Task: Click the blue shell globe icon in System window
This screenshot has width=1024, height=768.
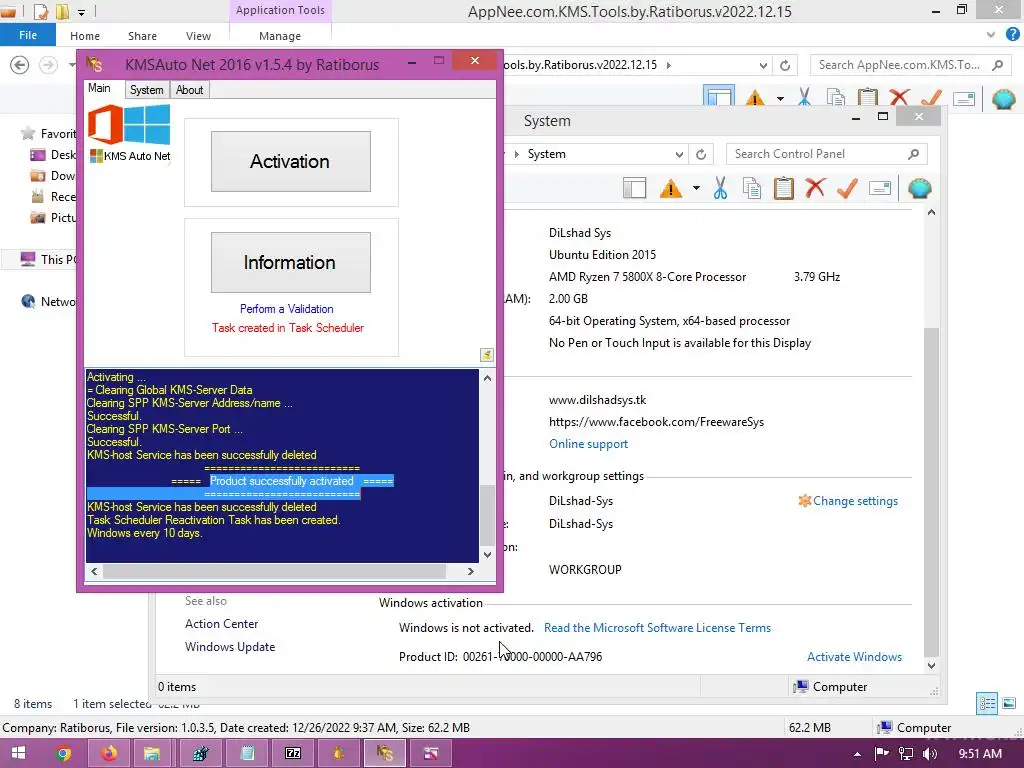Action: click(920, 188)
